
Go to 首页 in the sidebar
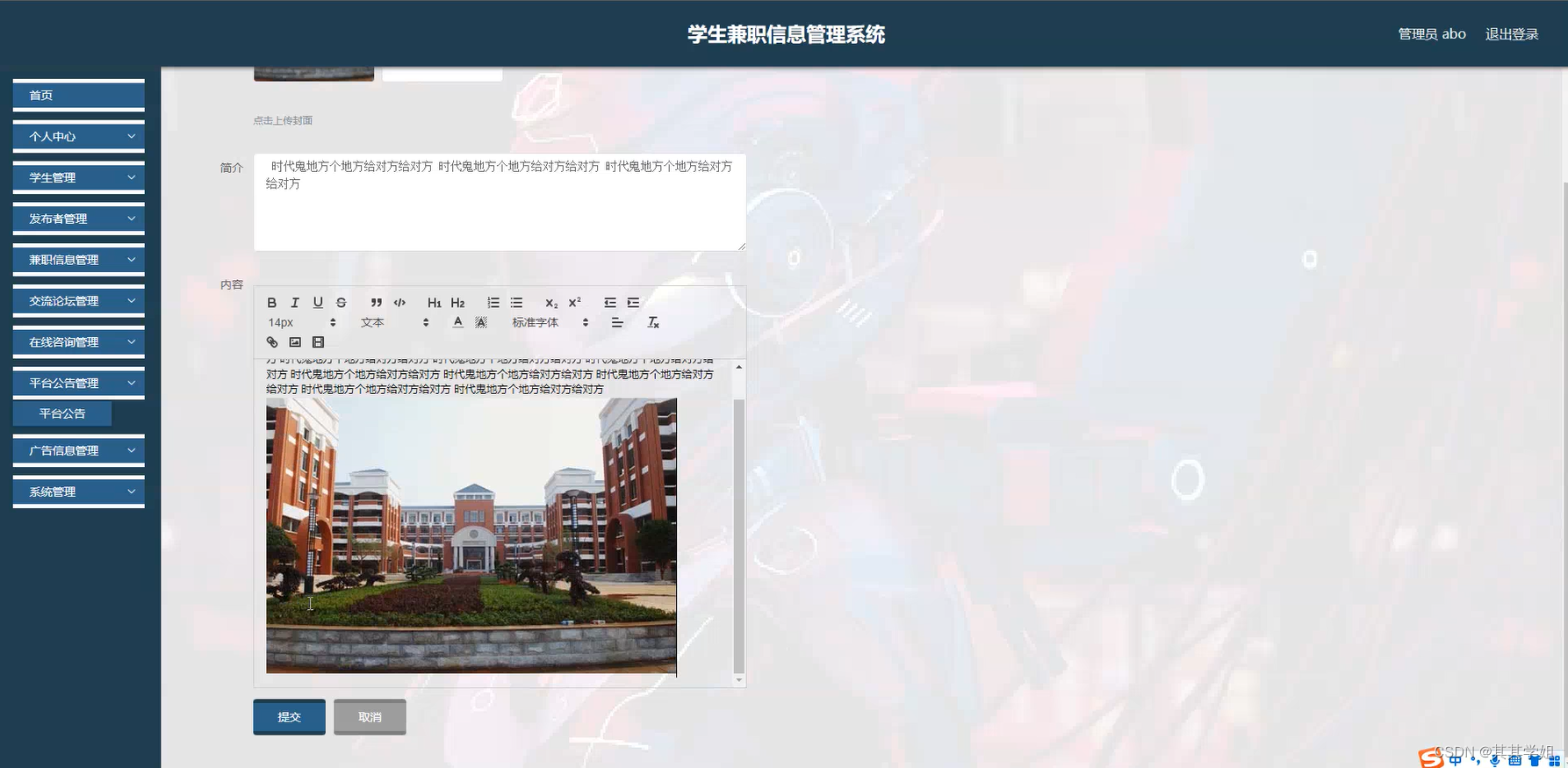[78, 96]
